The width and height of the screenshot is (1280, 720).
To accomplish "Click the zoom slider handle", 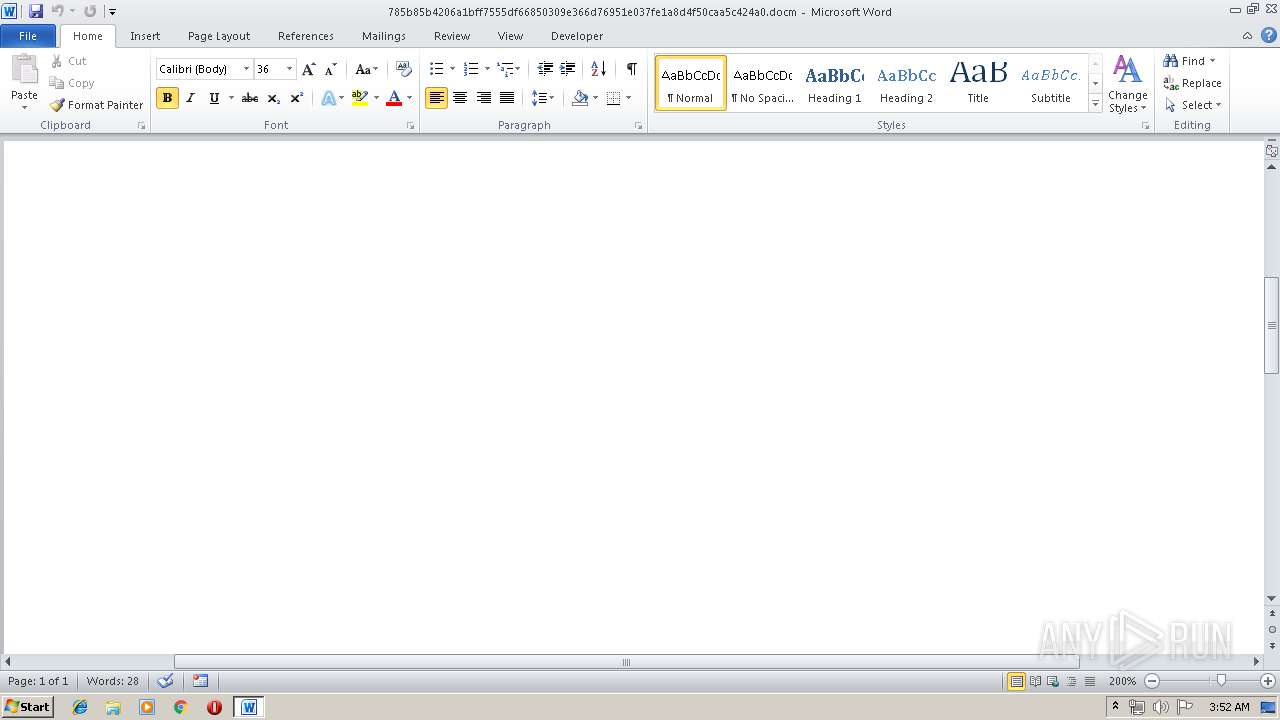I will [1221, 681].
